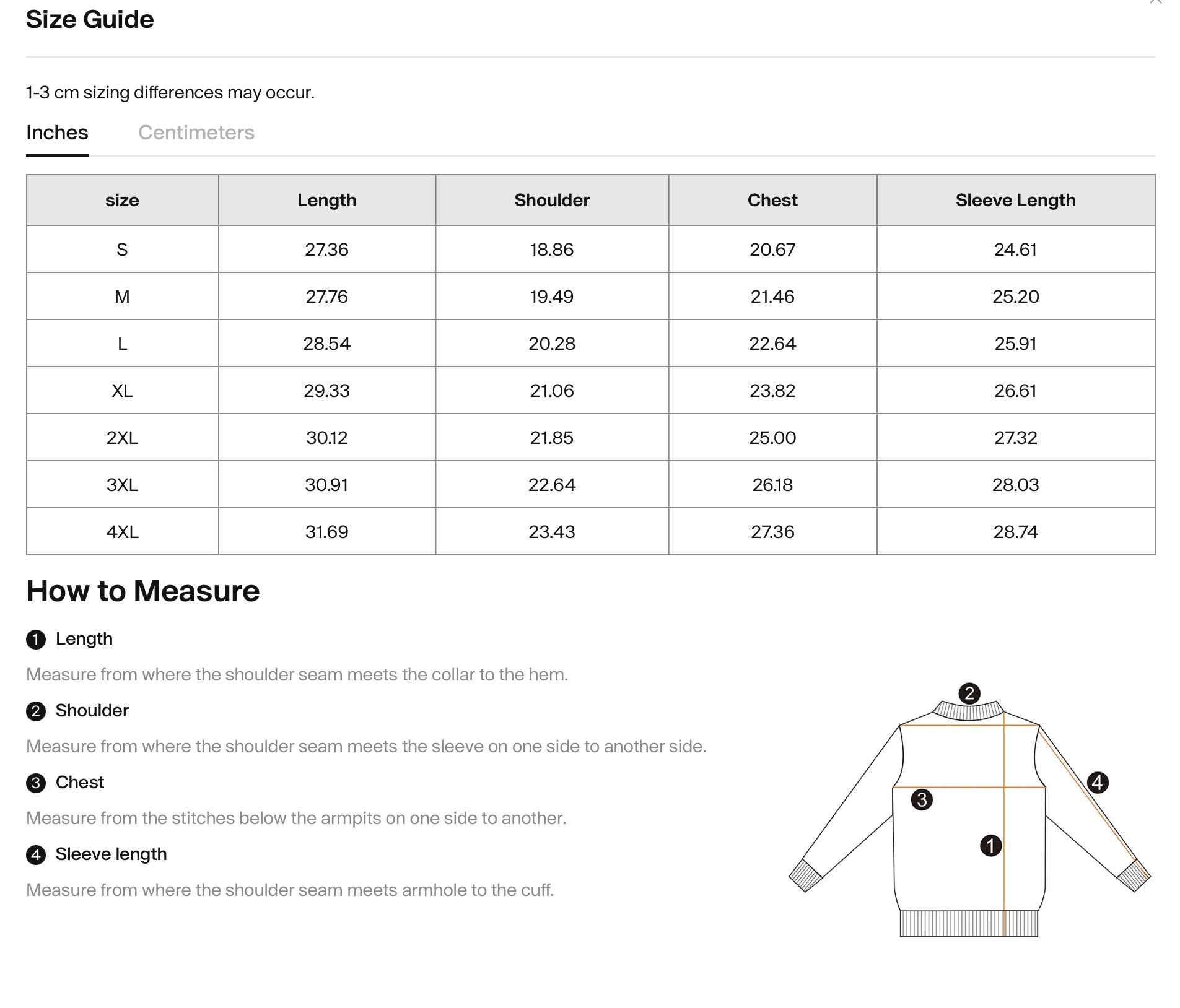Select the 2XL size row label

(122, 438)
